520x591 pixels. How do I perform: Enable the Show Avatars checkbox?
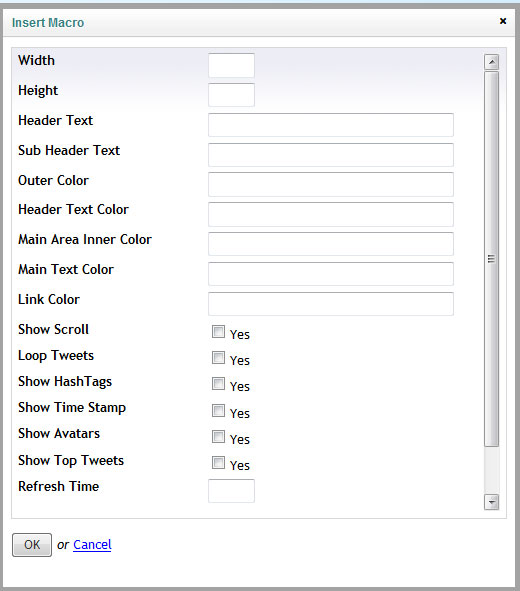218,436
